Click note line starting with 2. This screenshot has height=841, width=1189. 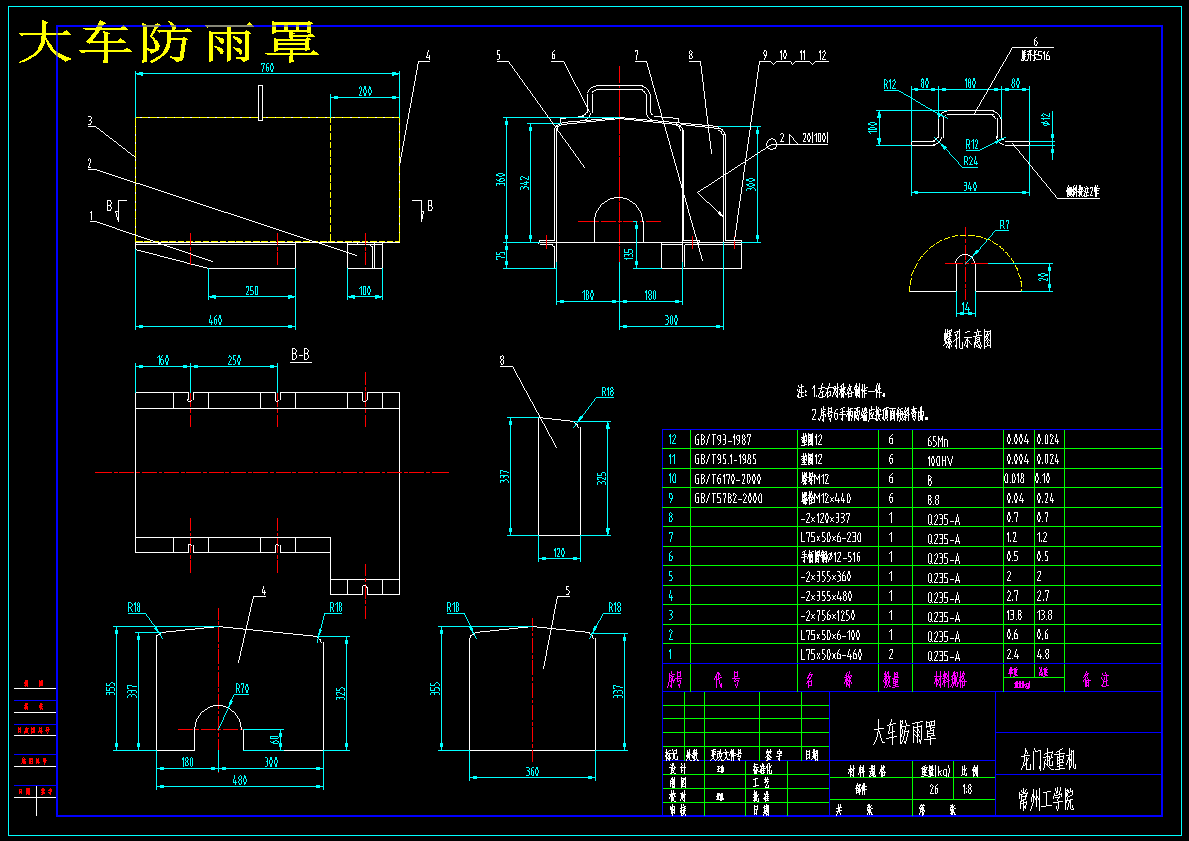coord(869,415)
